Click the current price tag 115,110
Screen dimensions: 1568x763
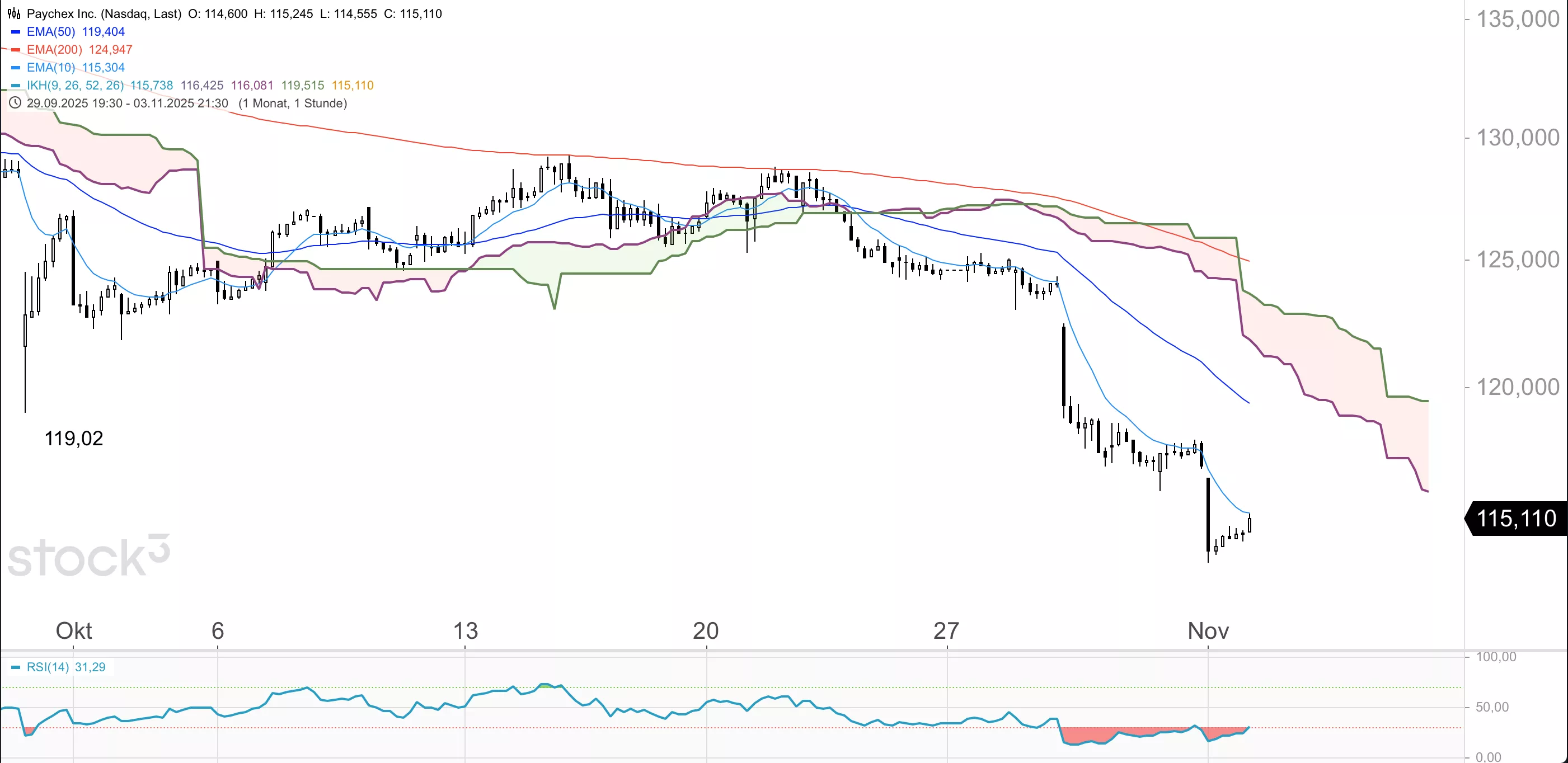1517,519
